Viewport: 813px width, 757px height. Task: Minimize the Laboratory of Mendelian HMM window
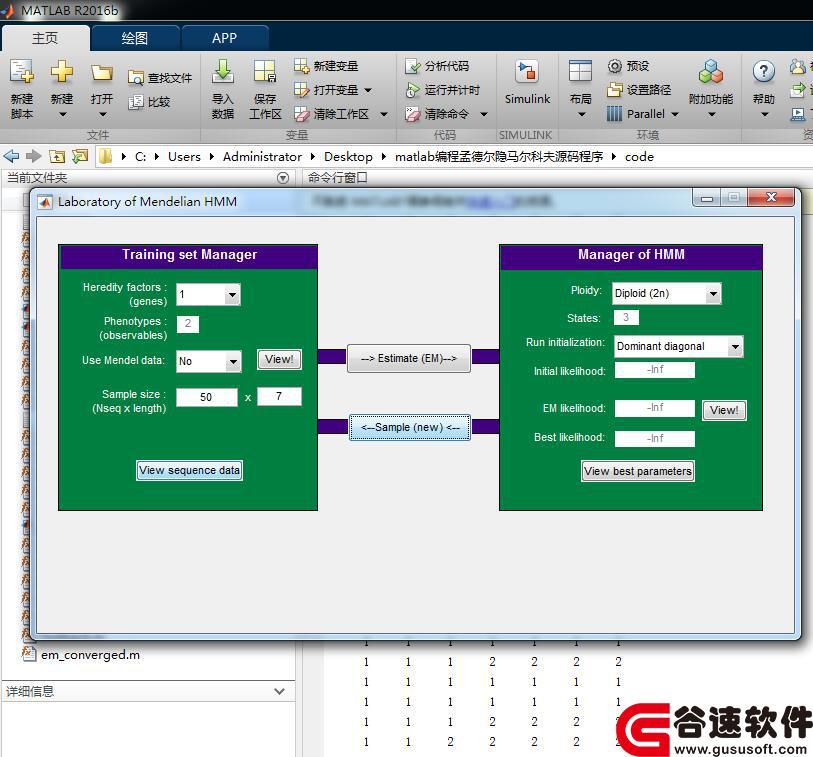(x=707, y=198)
